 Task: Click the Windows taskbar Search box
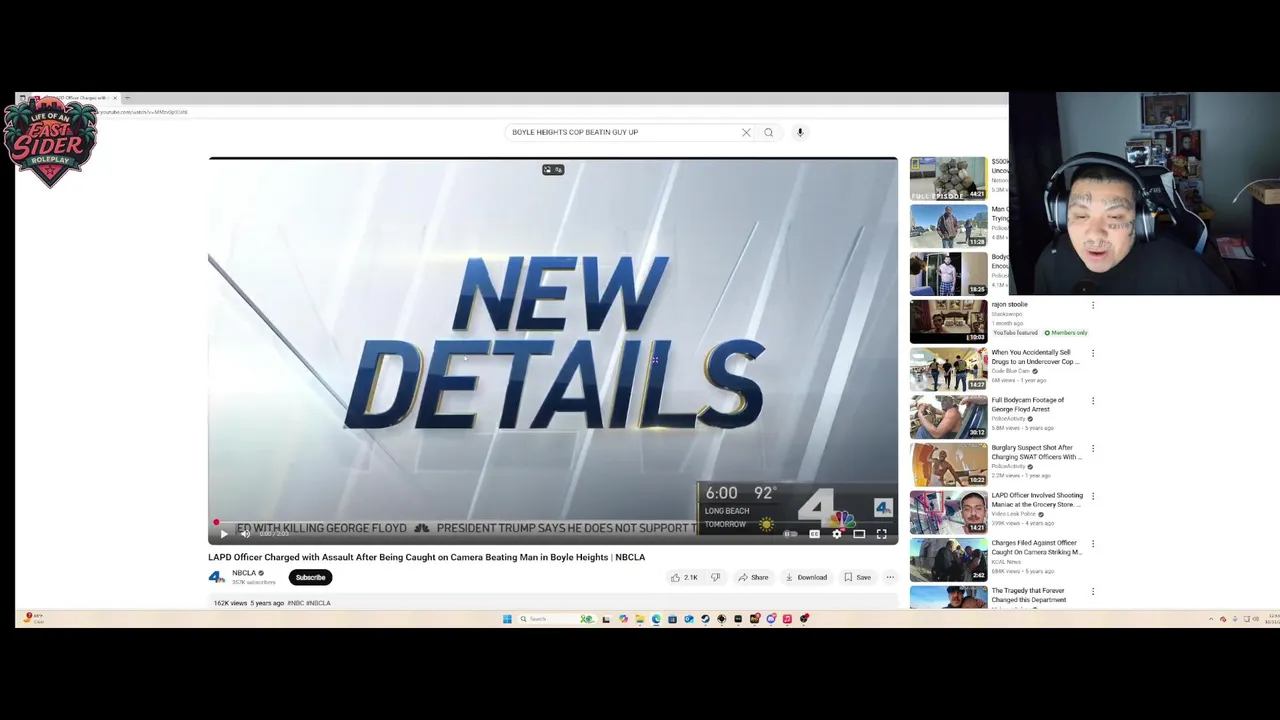click(x=555, y=619)
